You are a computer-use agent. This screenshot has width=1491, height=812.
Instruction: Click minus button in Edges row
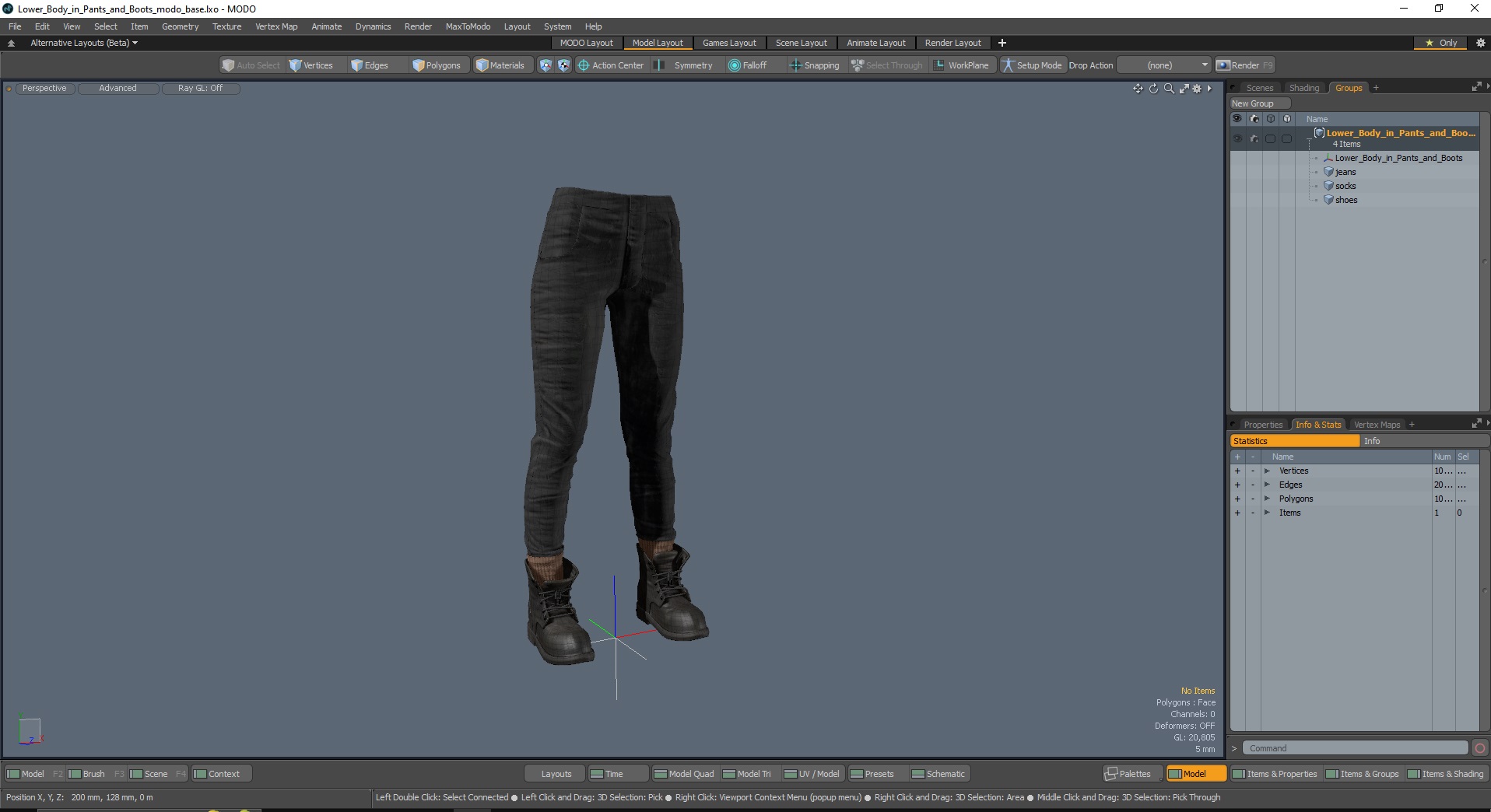(1253, 485)
